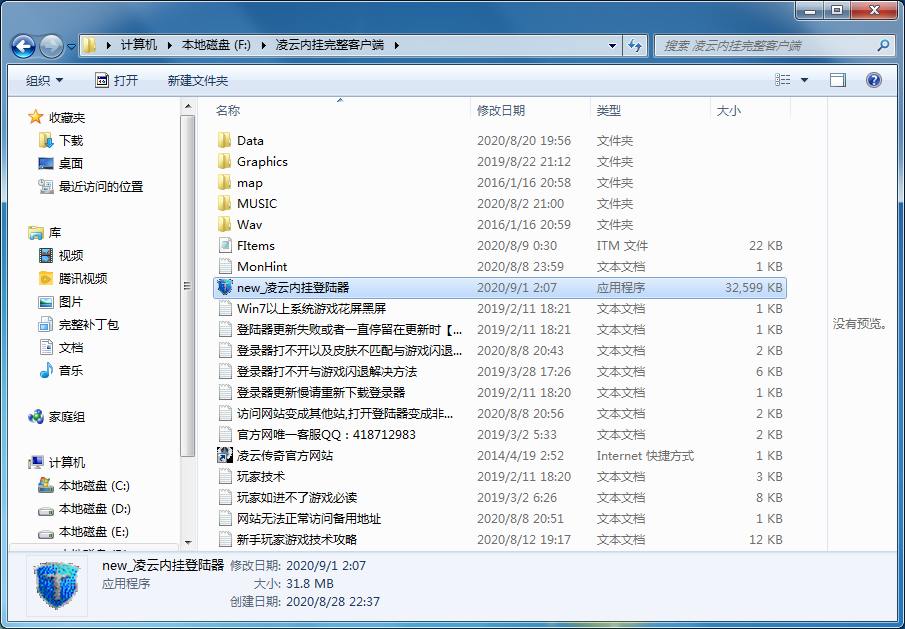The width and height of the screenshot is (905, 629).
Task: Open the recent pages dropdown arrow
Action: tap(72, 47)
